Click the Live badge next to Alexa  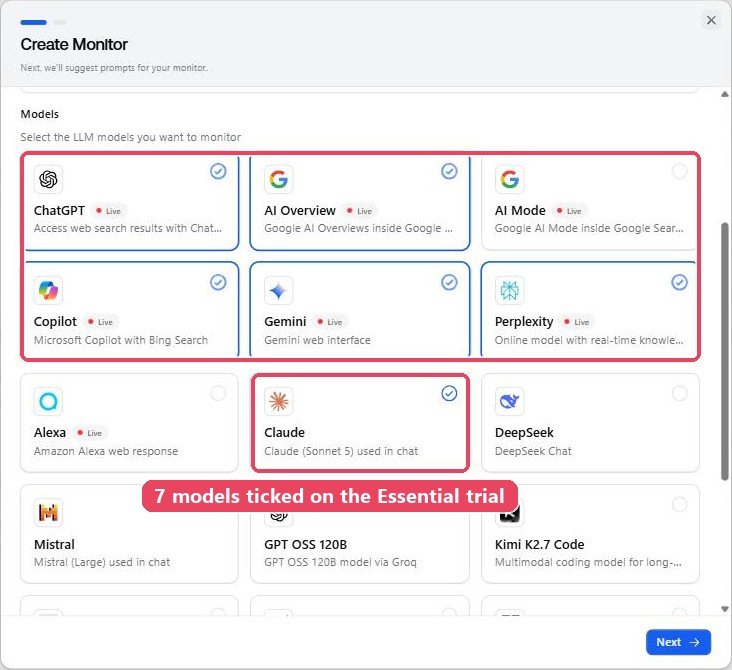(x=89, y=433)
